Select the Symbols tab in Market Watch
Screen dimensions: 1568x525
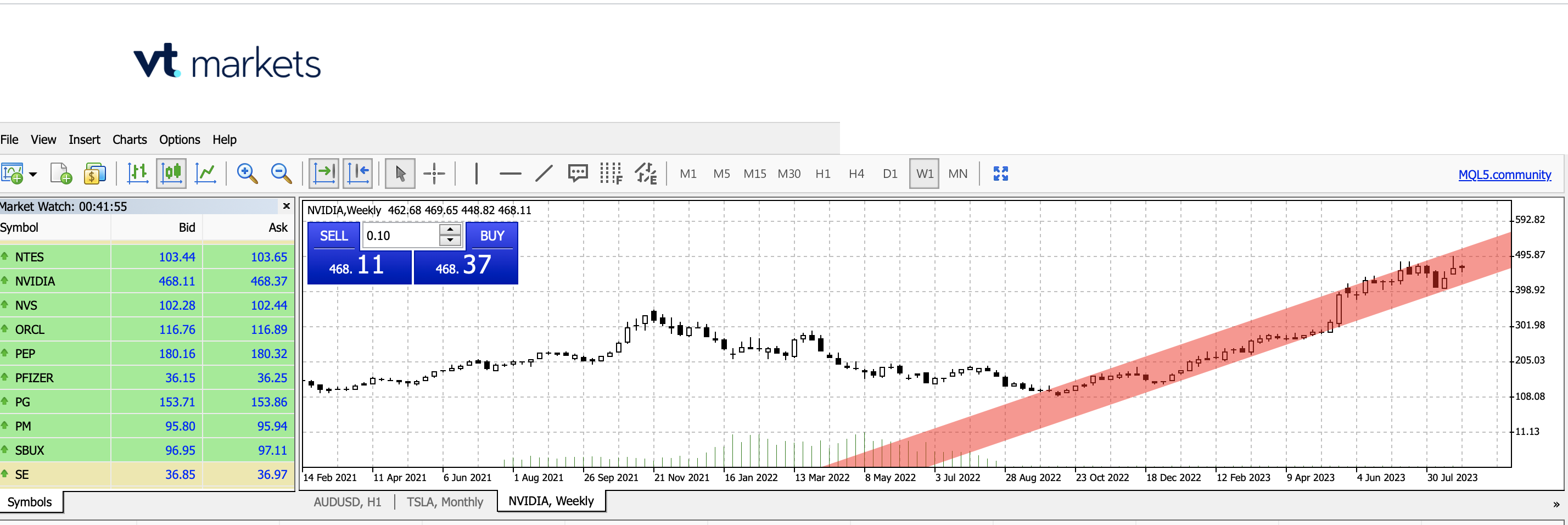pos(30,502)
